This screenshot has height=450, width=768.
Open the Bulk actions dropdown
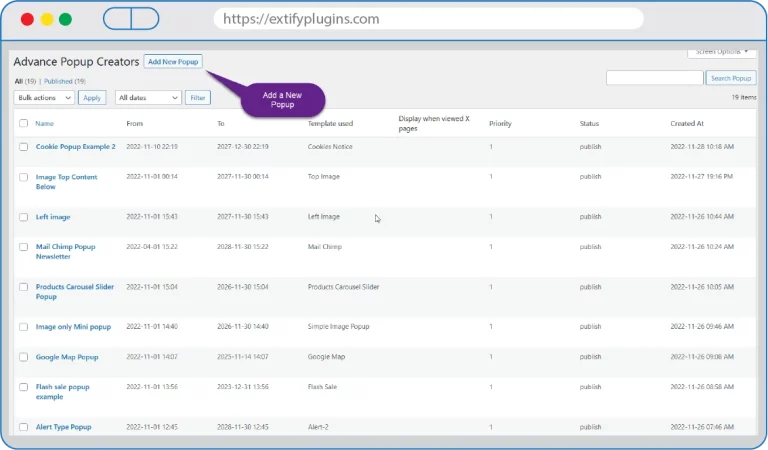click(x=44, y=98)
